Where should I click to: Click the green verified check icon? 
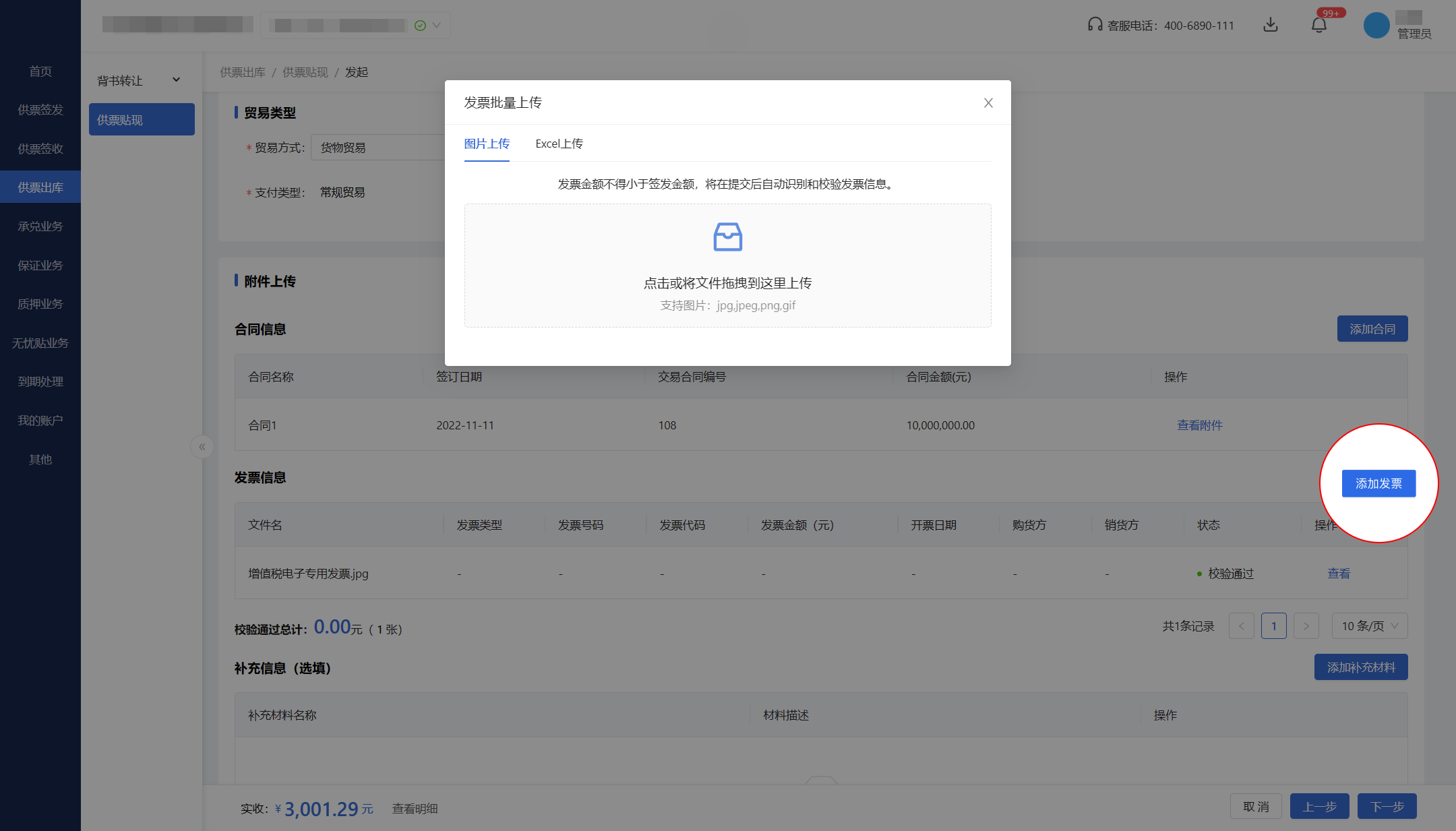pos(420,26)
